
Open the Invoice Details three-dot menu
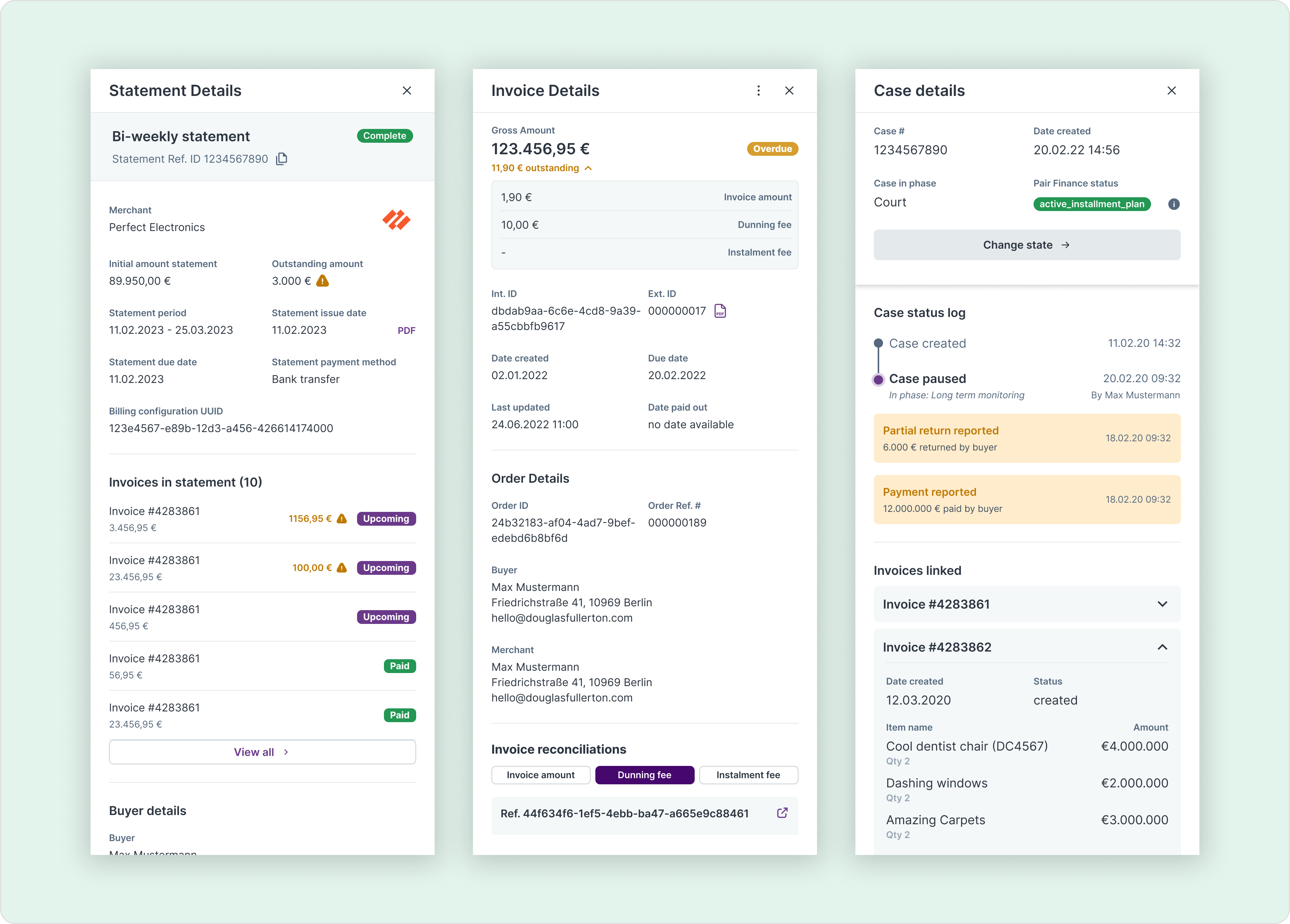click(758, 91)
